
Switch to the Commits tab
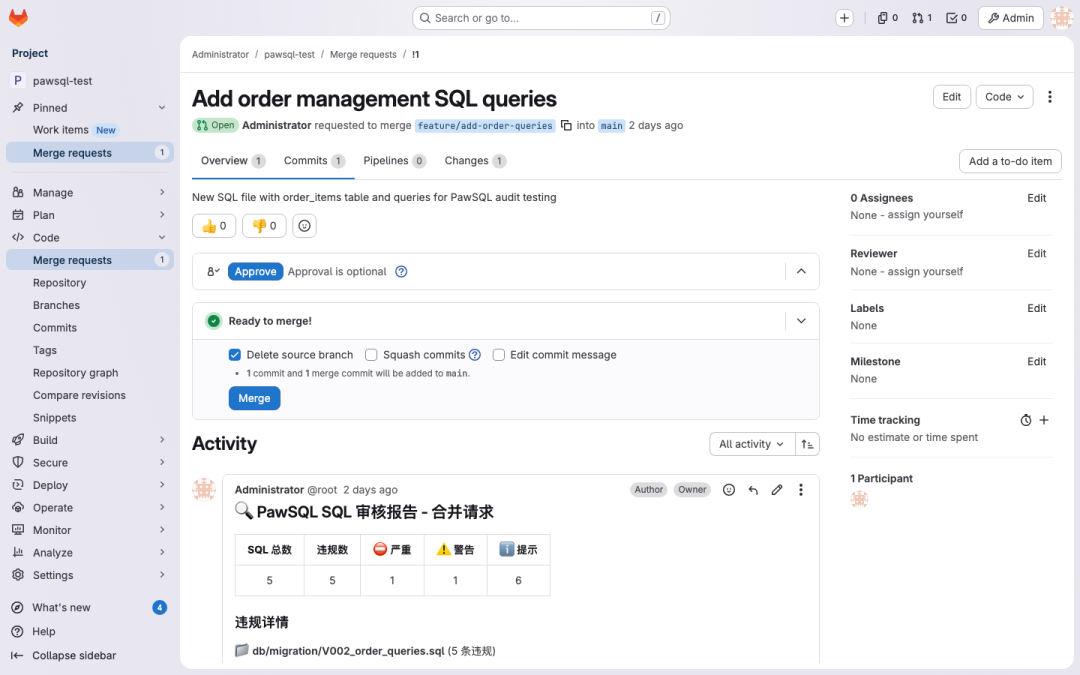[x=314, y=161]
